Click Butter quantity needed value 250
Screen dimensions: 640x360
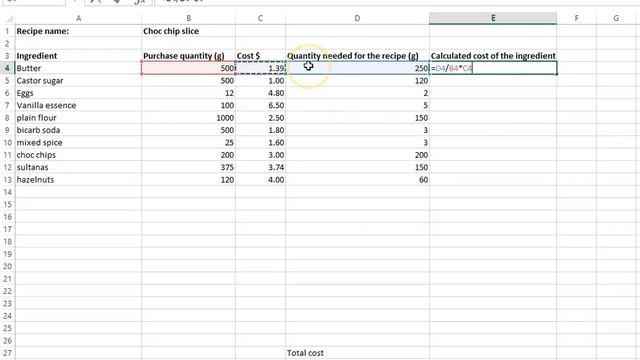pos(357,68)
